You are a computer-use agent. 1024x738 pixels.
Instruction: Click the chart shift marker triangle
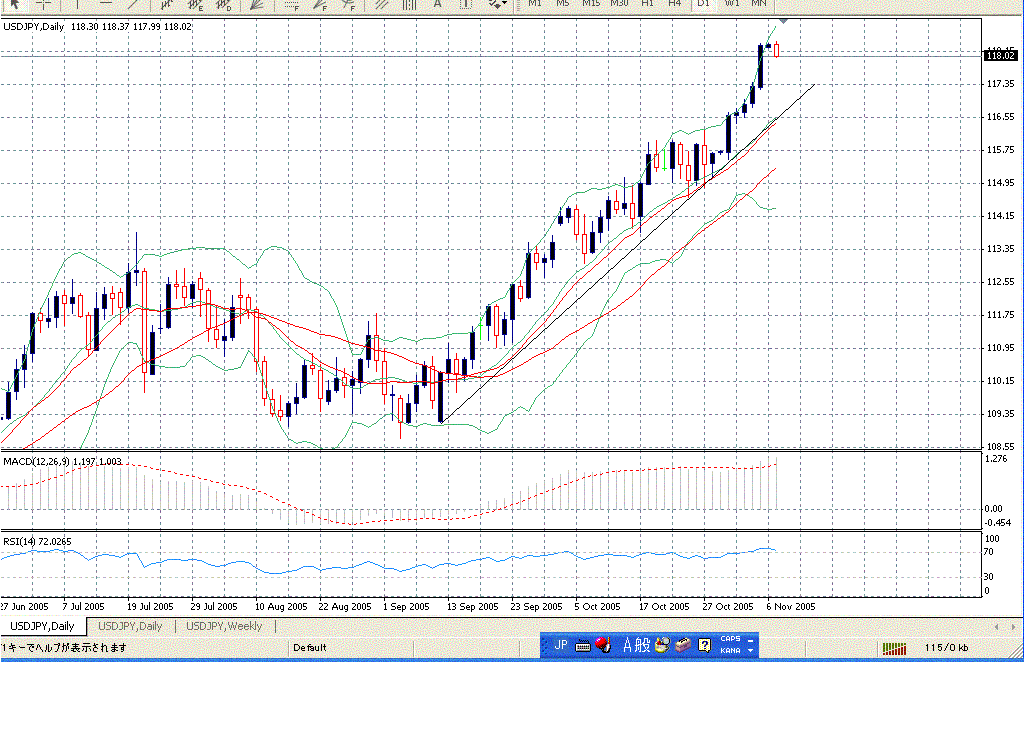click(x=783, y=20)
